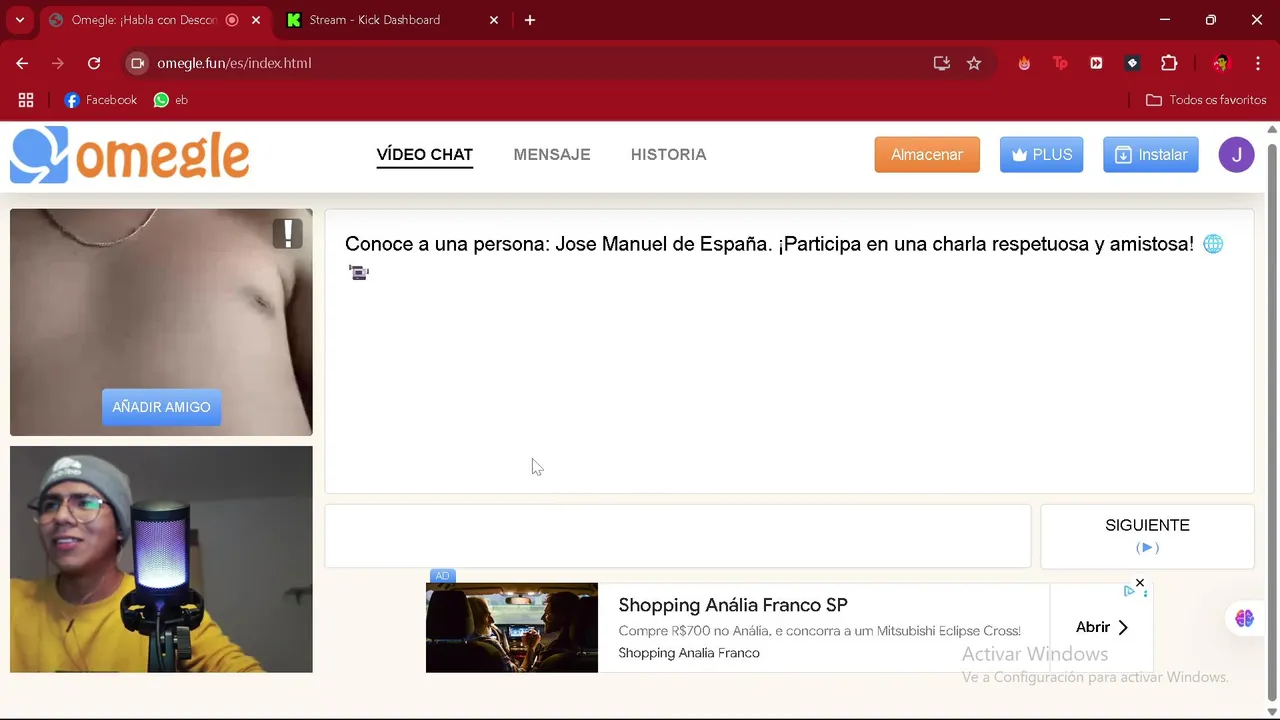Click the browser back arrow
The width and height of the screenshot is (1280, 720).
[x=22, y=63]
